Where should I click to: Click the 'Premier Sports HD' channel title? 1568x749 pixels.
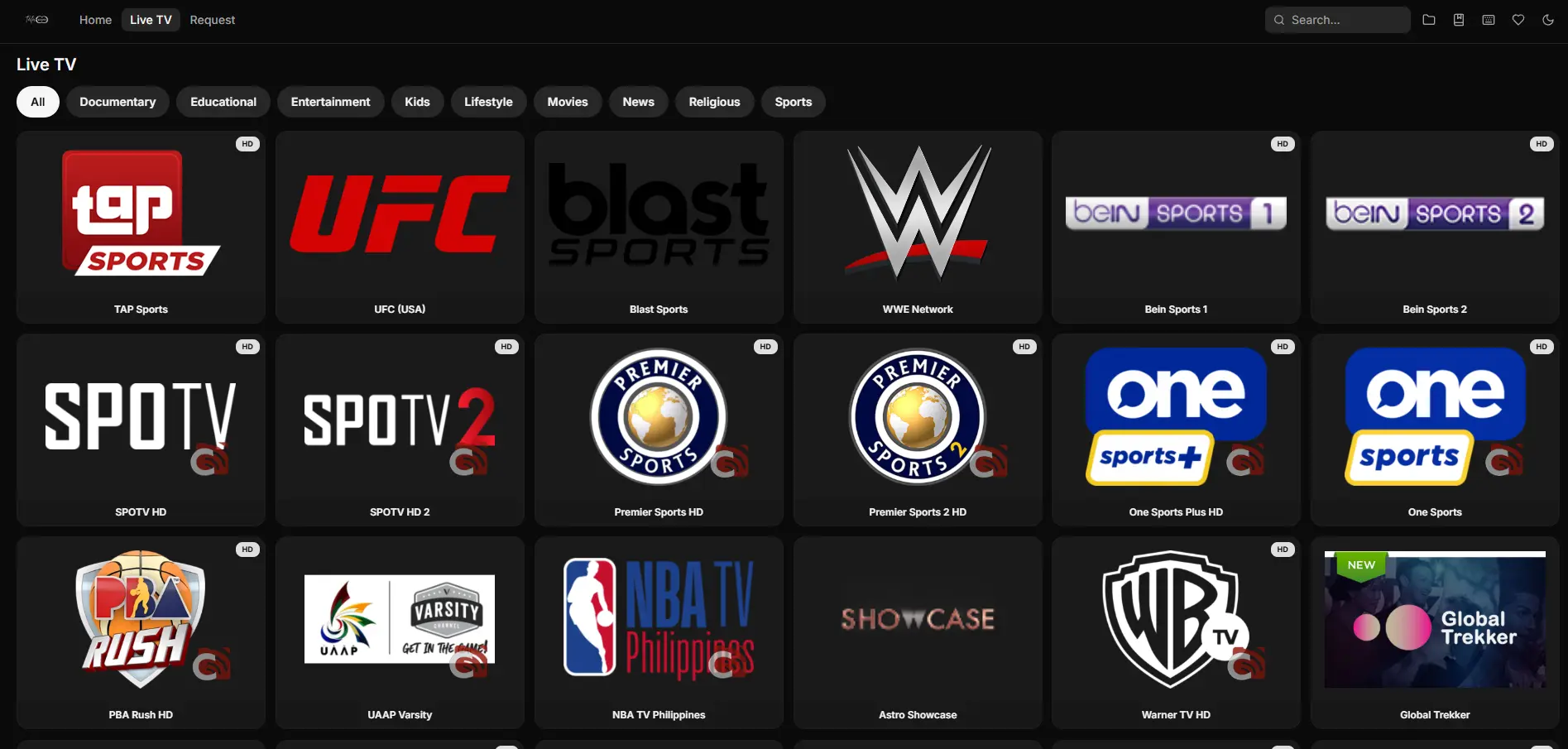(x=659, y=512)
